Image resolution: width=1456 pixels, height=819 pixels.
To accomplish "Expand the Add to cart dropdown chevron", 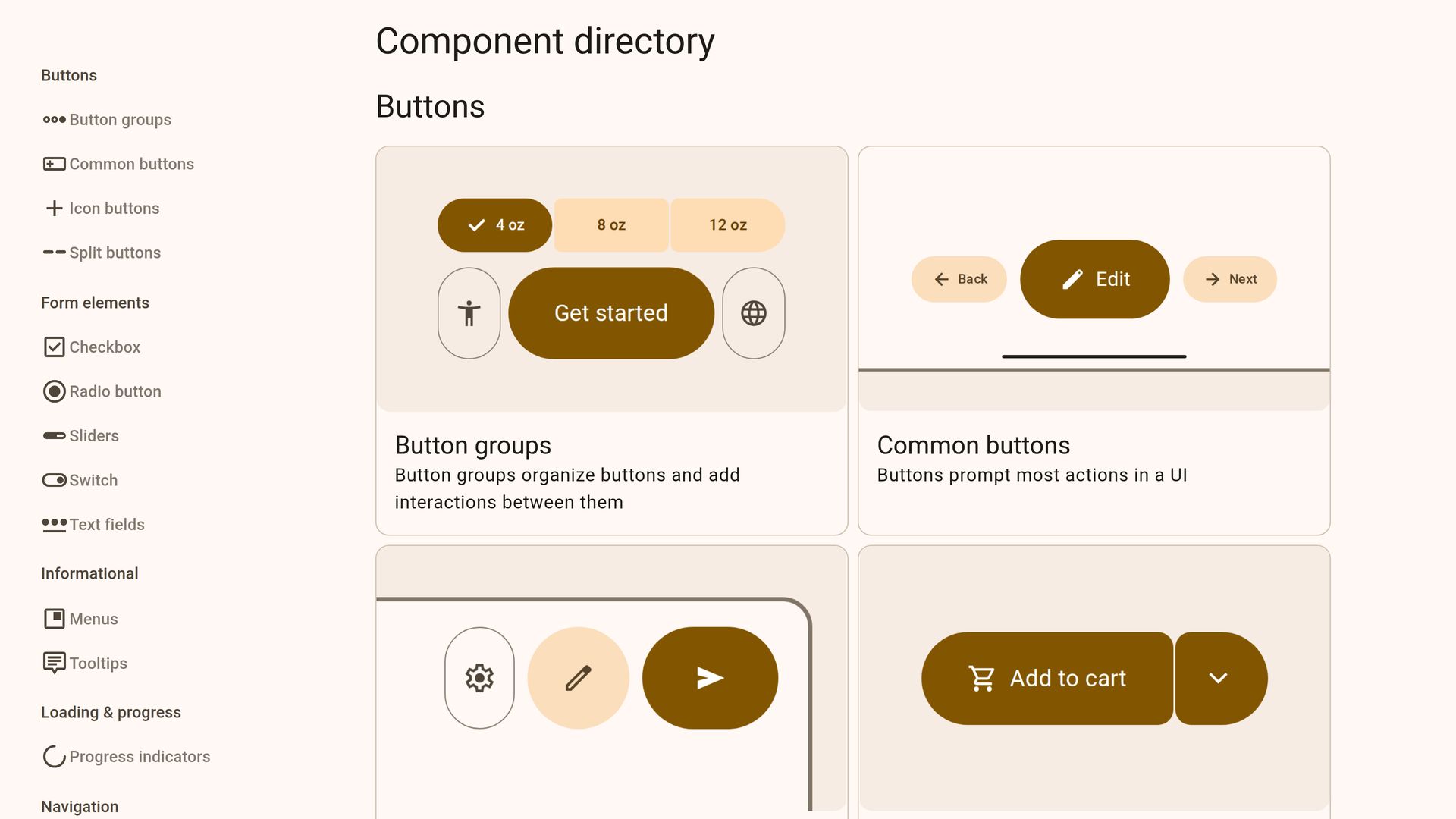I will tap(1219, 678).
